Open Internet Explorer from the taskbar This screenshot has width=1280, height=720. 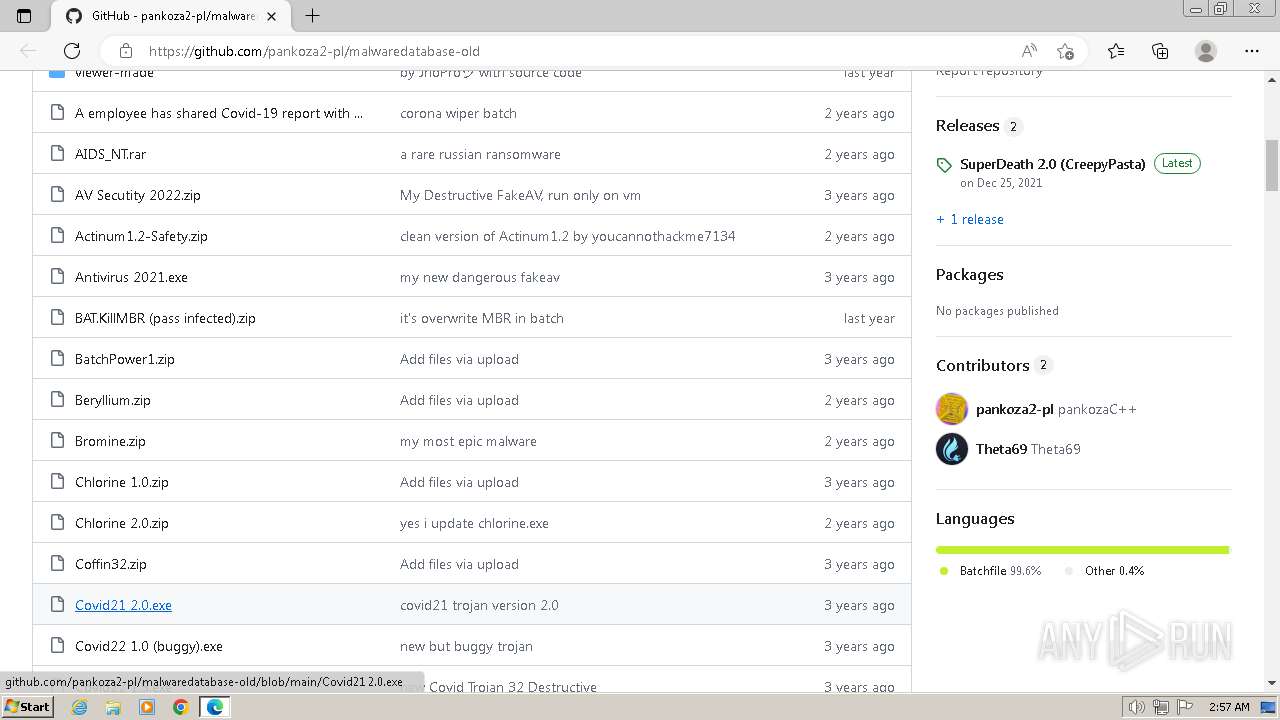tap(80, 707)
